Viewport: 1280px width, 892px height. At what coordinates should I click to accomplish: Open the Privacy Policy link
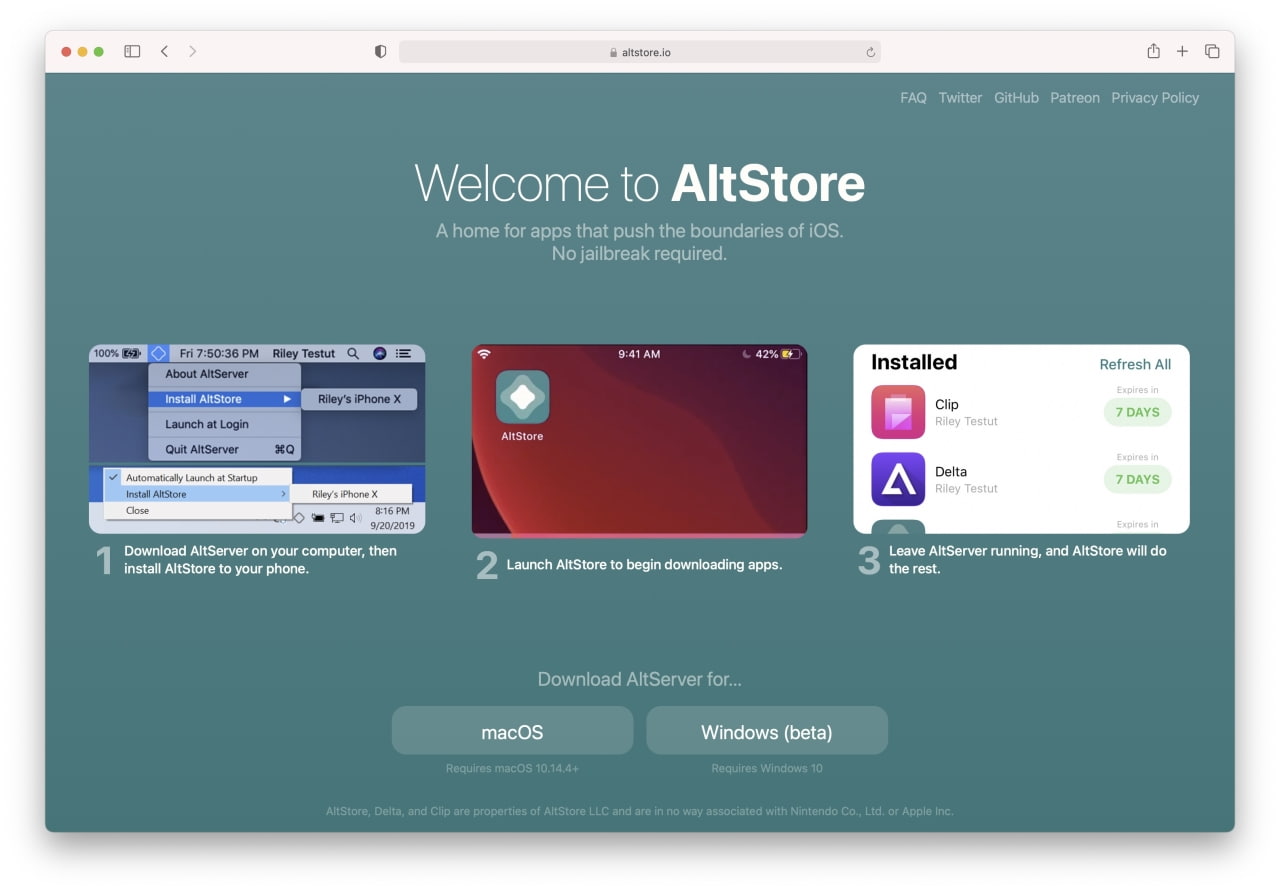pyautogui.click(x=1155, y=98)
